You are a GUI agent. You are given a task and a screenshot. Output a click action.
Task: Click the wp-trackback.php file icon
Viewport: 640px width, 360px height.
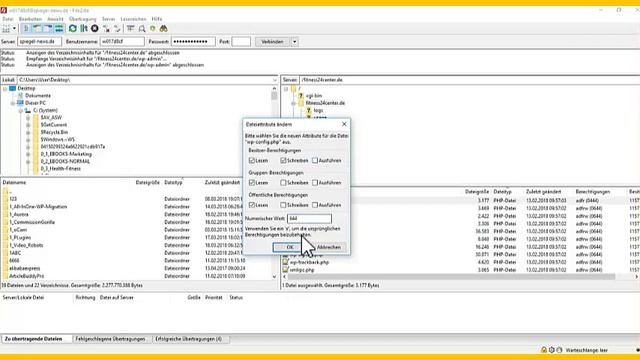coord(285,262)
